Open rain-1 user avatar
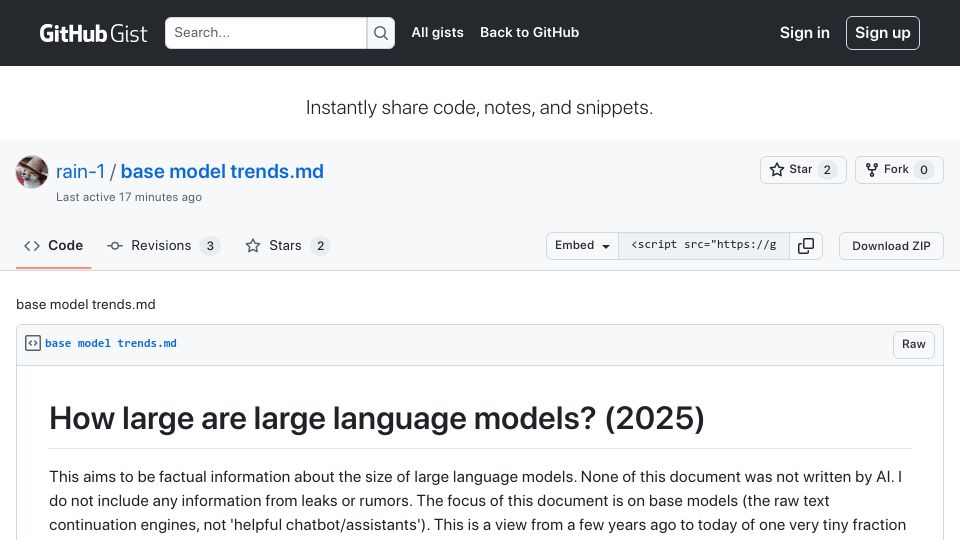This screenshot has width=960, height=540. [32, 171]
